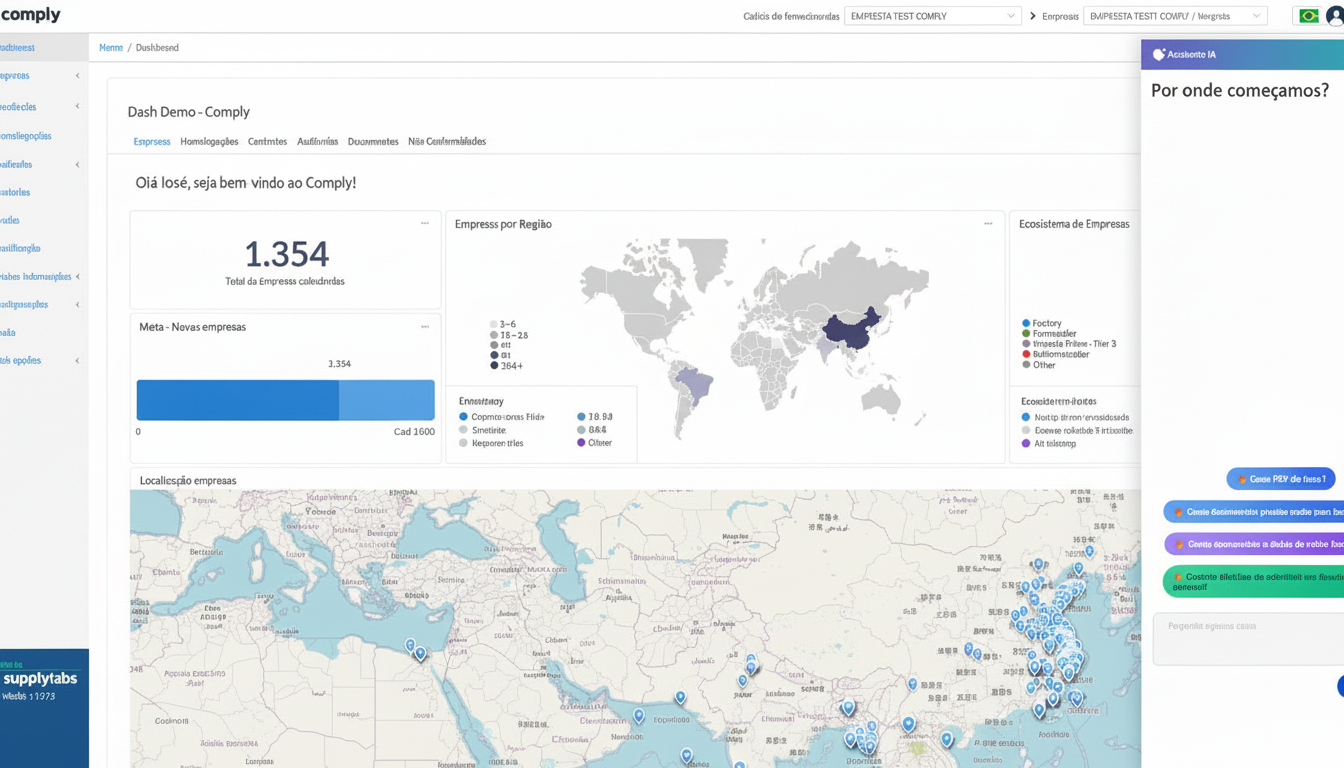Image resolution: width=1344 pixels, height=768 pixels.
Task: Open options menu on Meta - Novas empresas card
Action: click(425, 327)
